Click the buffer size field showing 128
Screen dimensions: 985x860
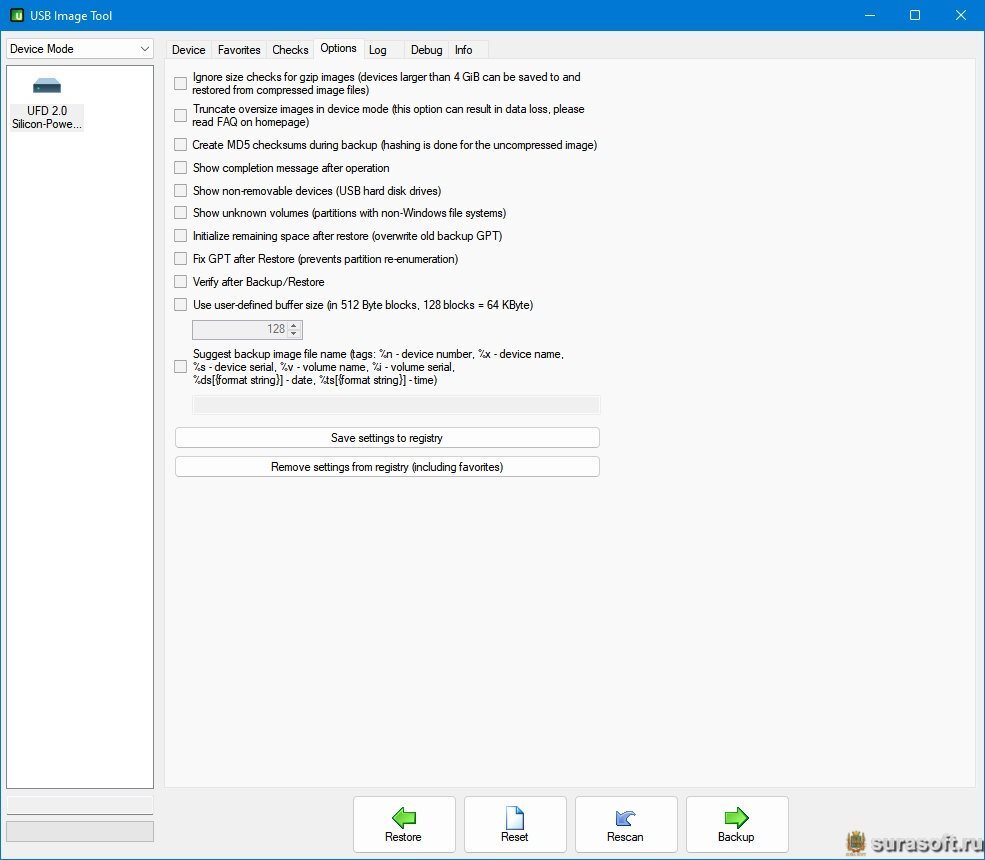coord(240,329)
